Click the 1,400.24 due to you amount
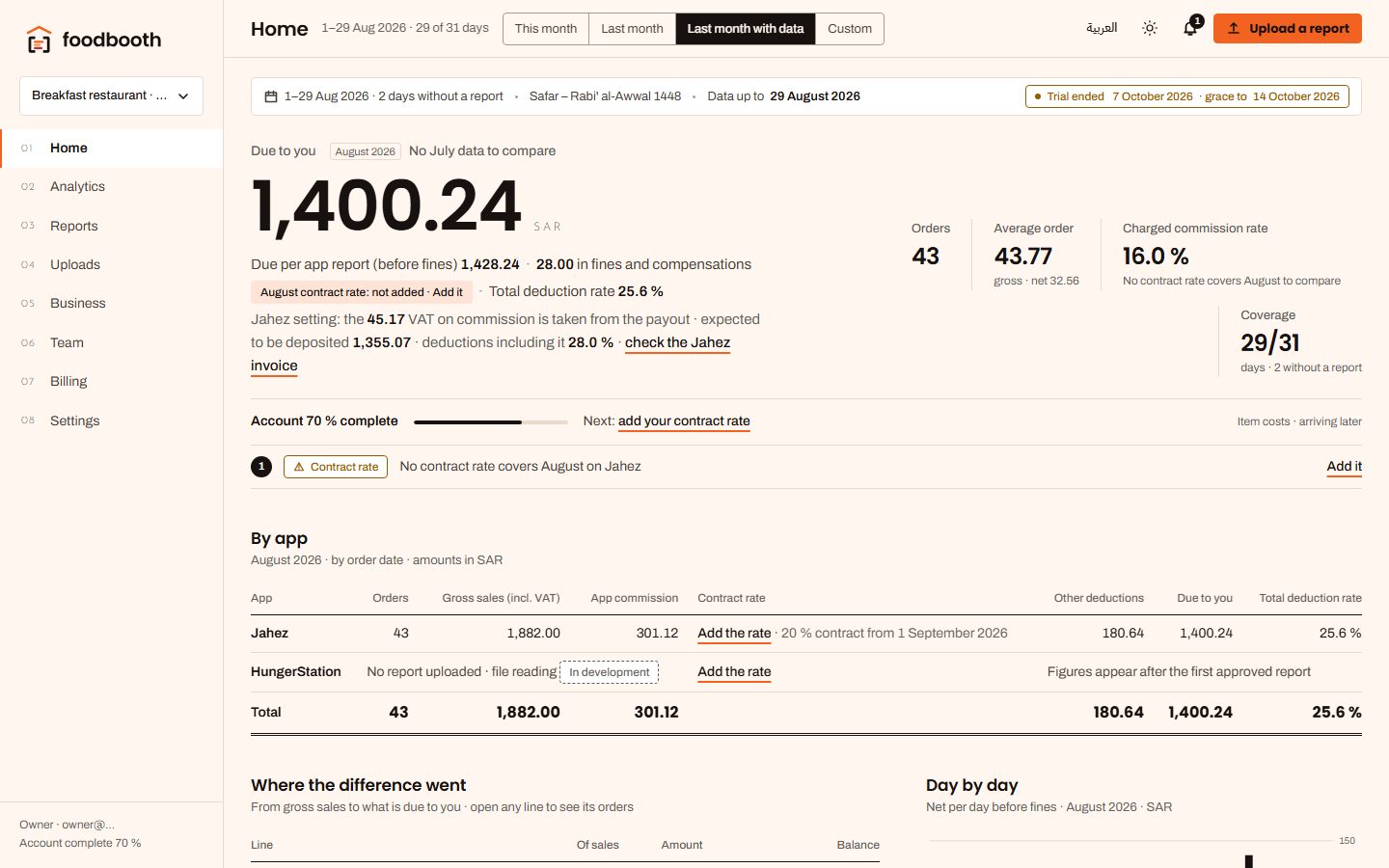The image size is (1389, 868). pyautogui.click(x=386, y=205)
